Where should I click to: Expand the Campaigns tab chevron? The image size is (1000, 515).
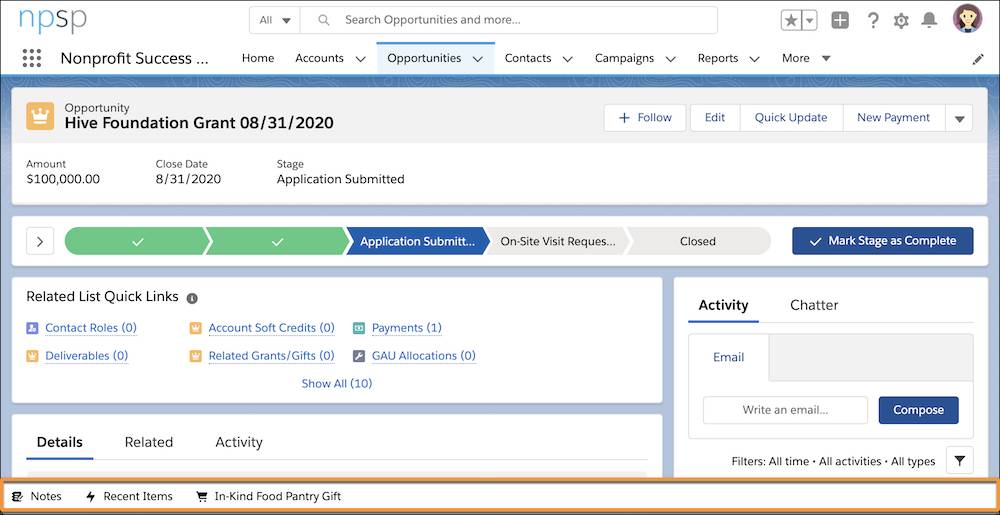(x=670, y=59)
